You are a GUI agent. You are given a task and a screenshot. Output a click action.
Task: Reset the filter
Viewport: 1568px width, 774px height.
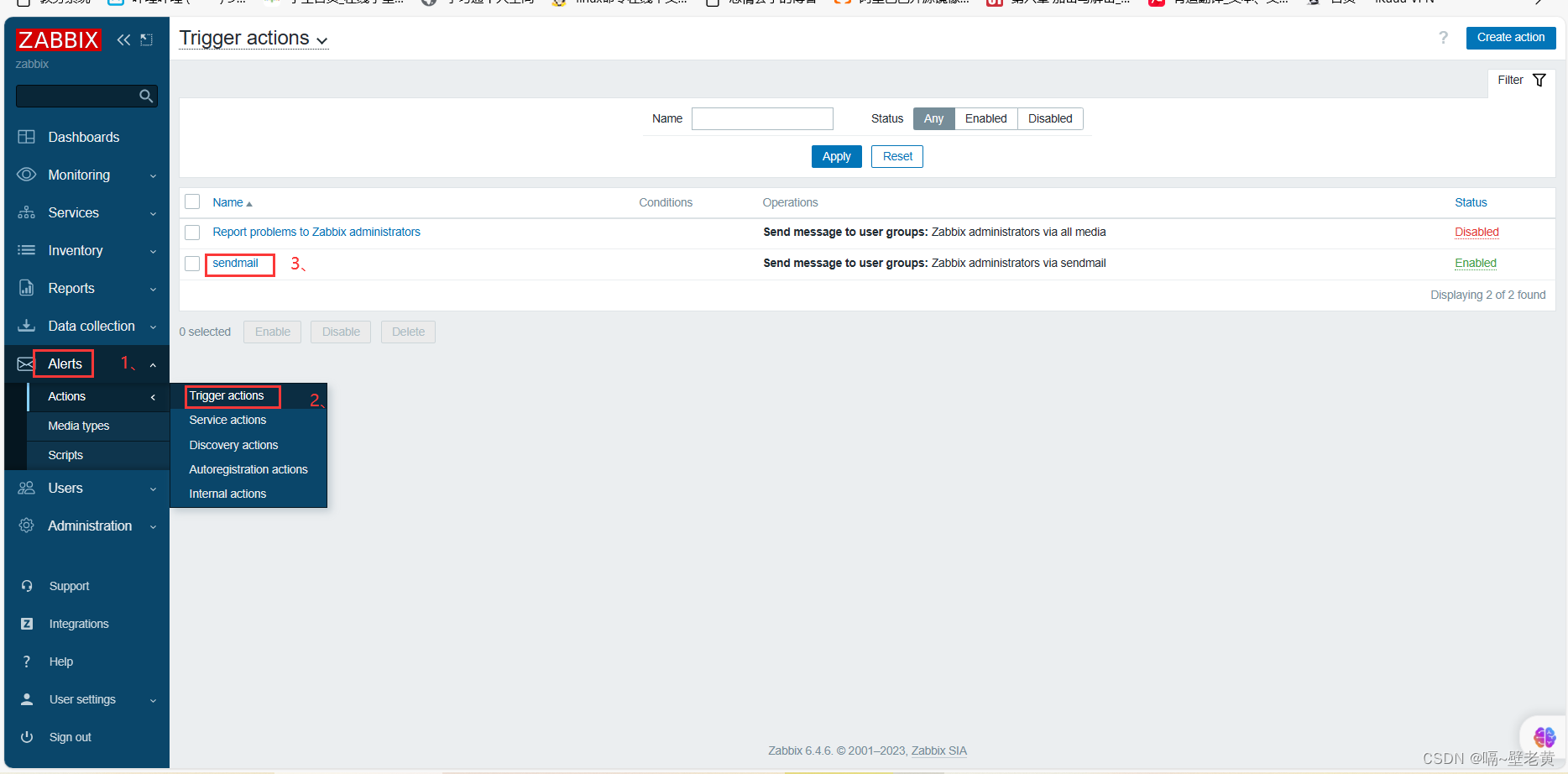click(897, 156)
